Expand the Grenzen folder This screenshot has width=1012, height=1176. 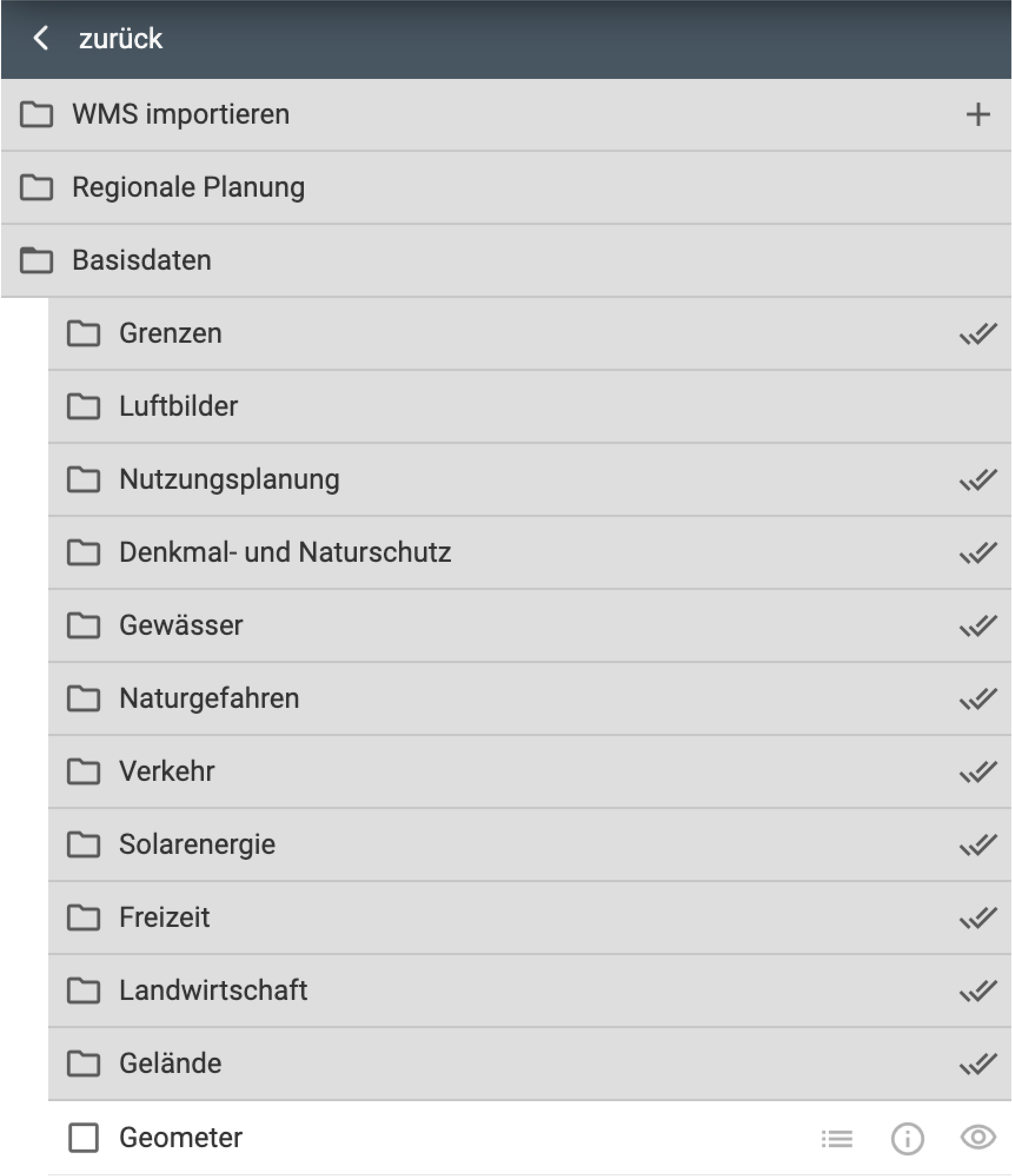[170, 333]
